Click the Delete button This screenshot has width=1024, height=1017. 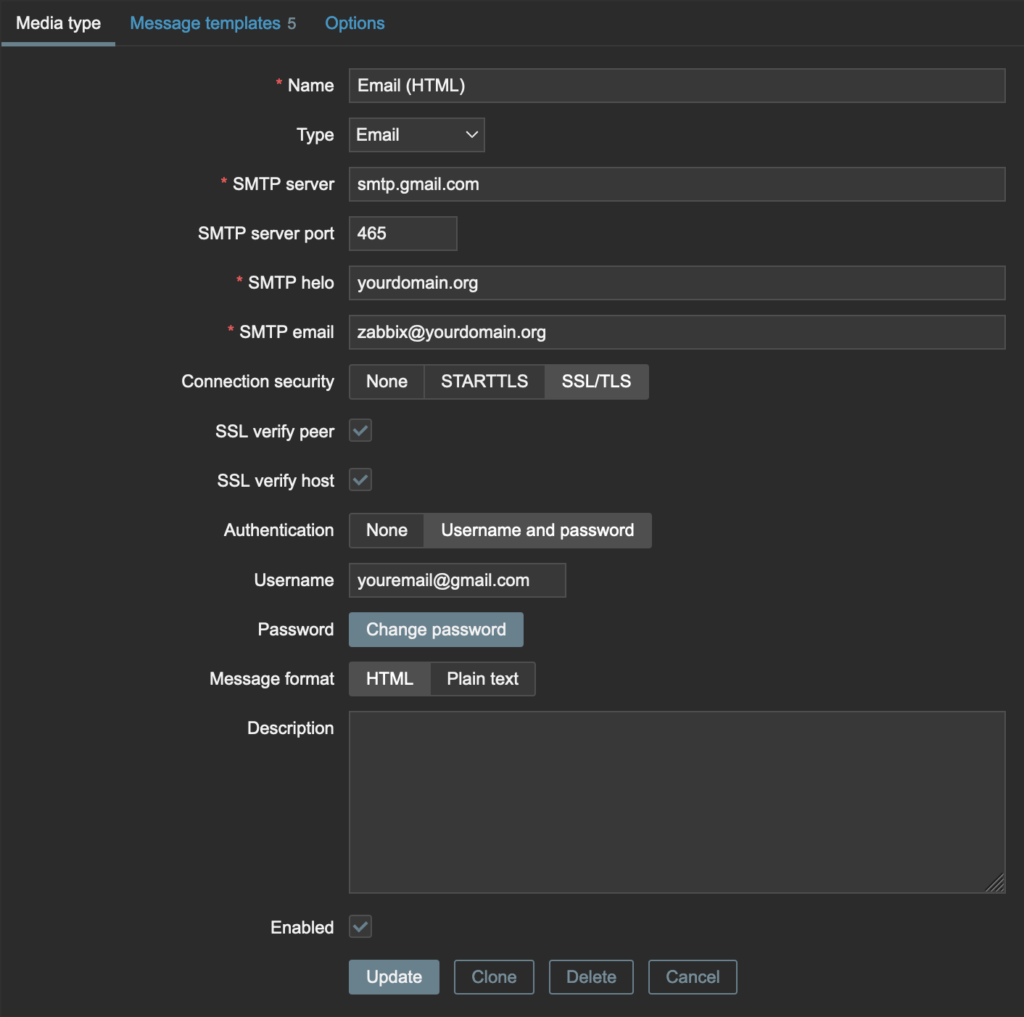click(x=591, y=977)
